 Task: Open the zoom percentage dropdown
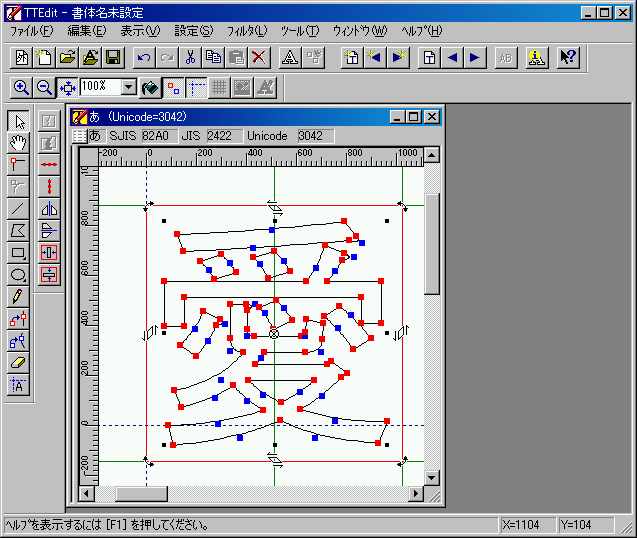[x=129, y=87]
